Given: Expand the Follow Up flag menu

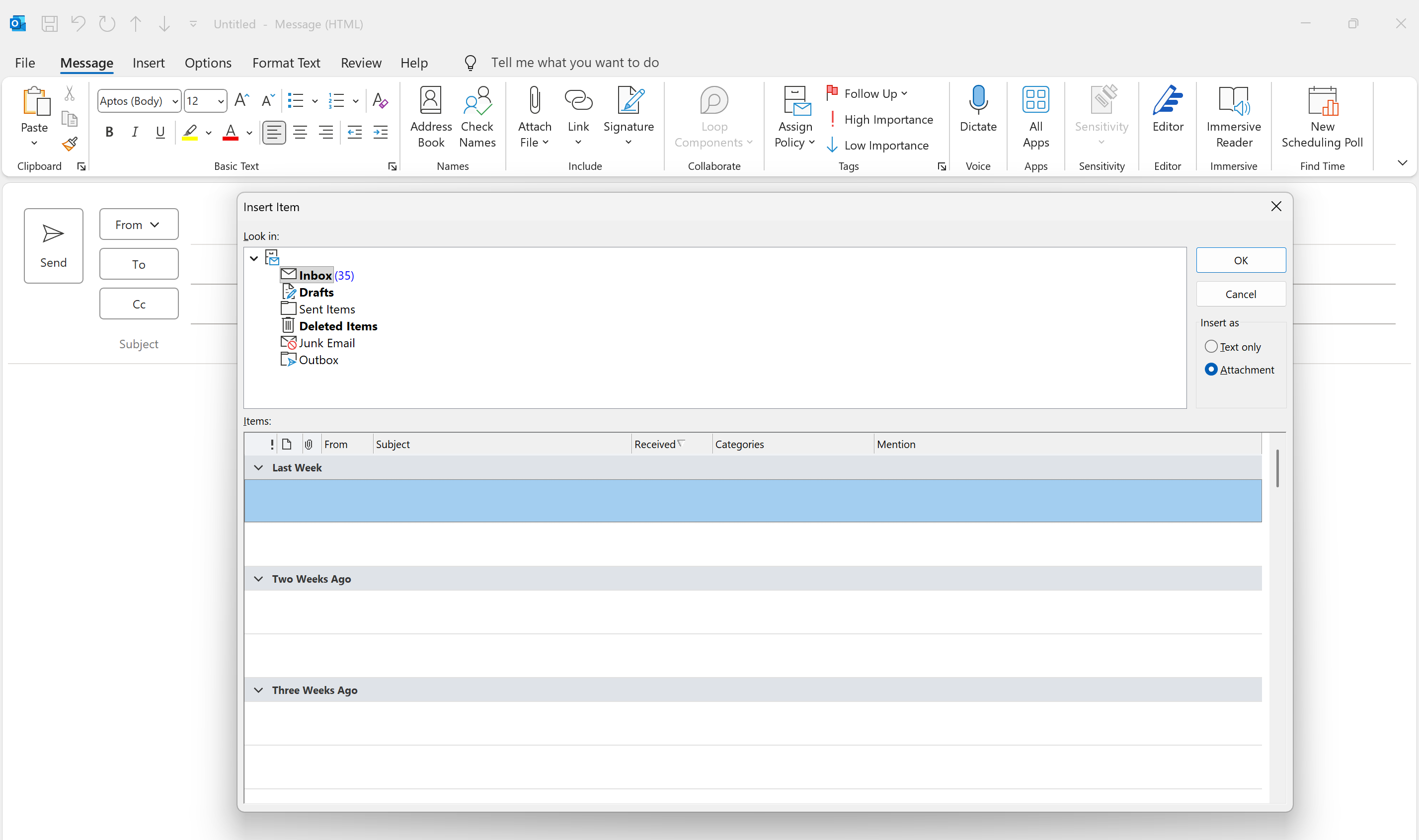Looking at the screenshot, I should coord(867,93).
